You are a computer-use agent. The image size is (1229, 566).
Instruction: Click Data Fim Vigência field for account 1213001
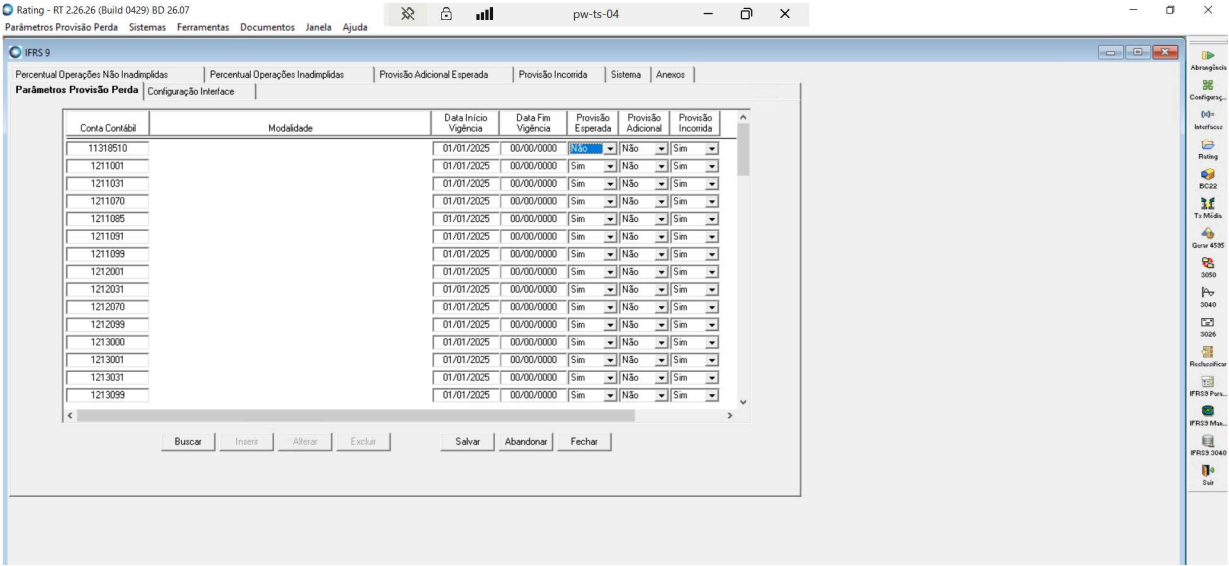(x=533, y=360)
